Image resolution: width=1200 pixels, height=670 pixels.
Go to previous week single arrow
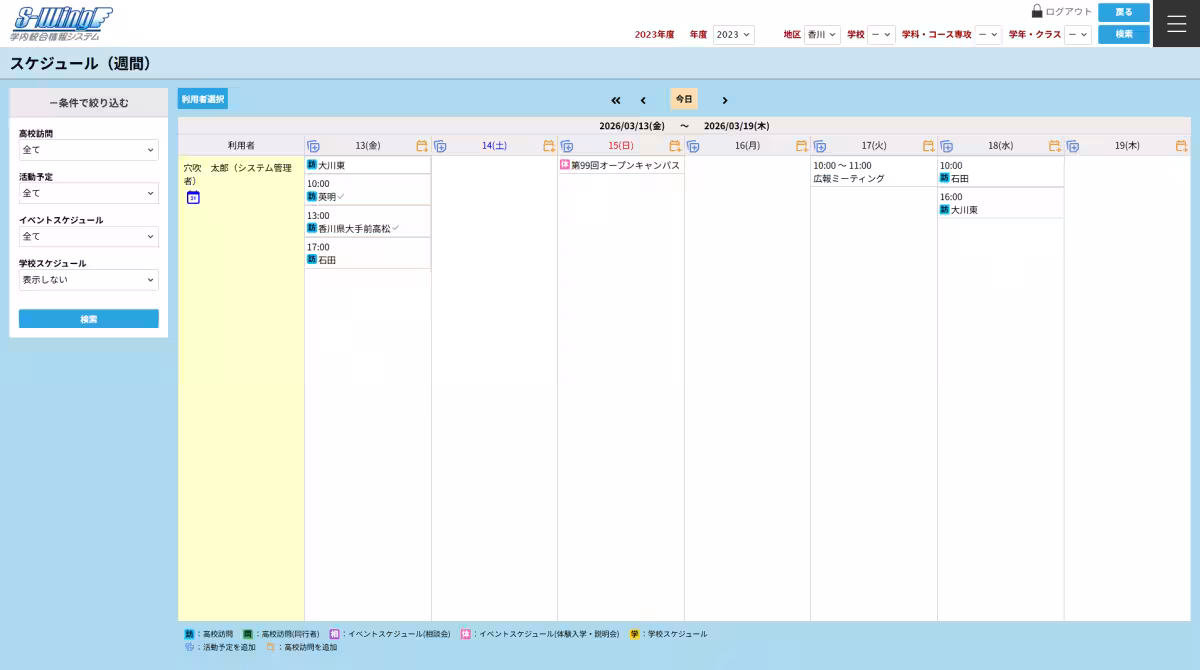click(x=643, y=100)
